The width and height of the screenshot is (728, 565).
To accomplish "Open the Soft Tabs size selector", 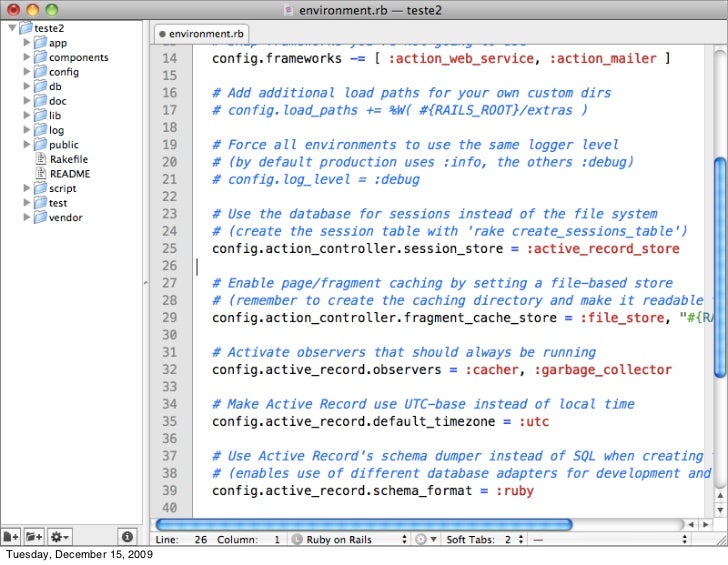I will tap(485, 539).
